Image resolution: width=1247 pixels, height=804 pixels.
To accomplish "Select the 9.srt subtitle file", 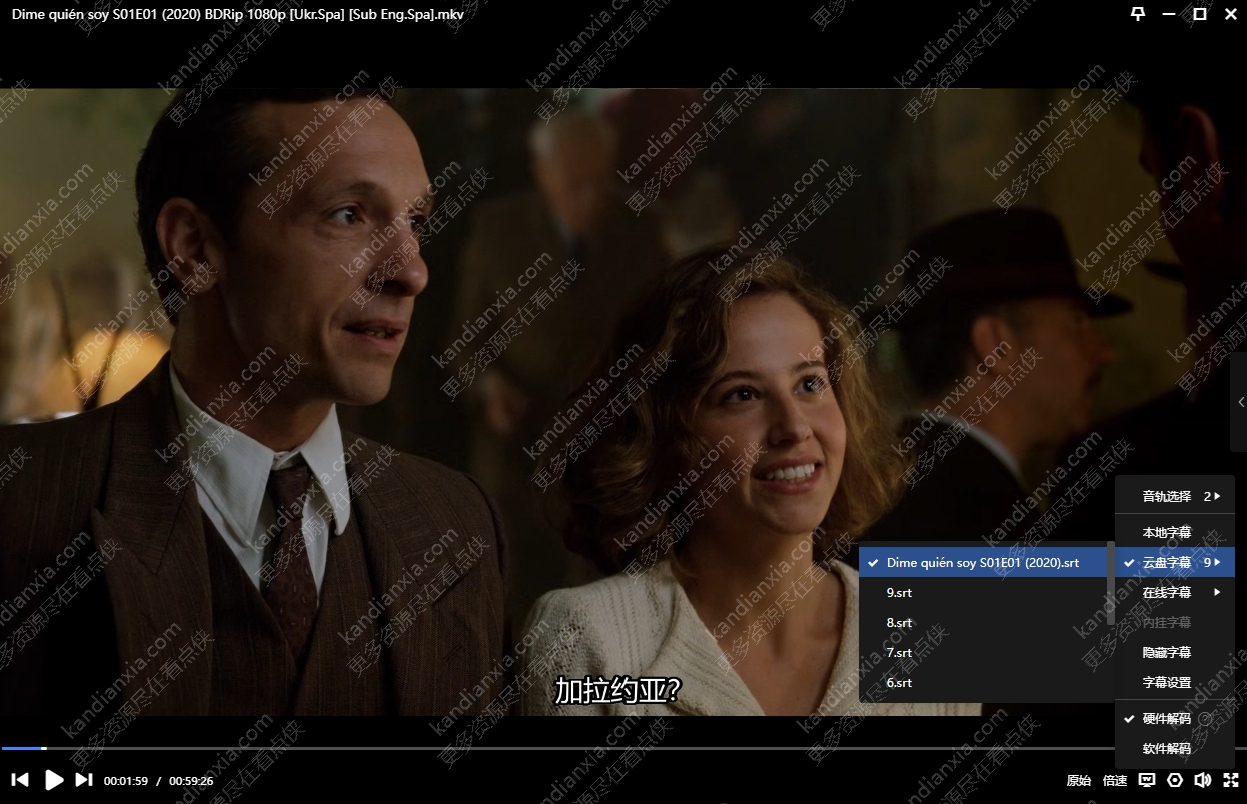I will click(x=899, y=593).
